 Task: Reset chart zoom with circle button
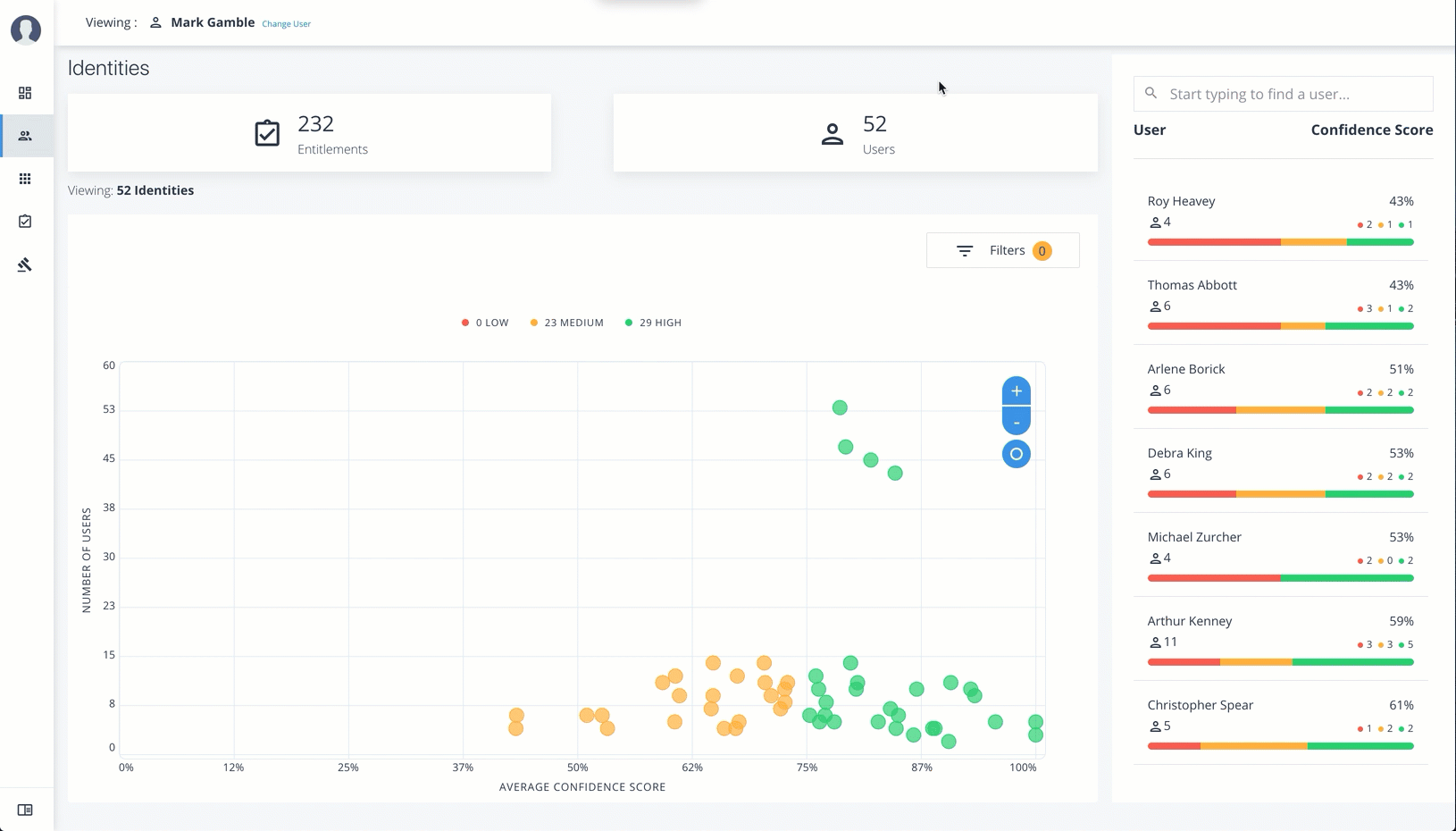(x=1016, y=454)
